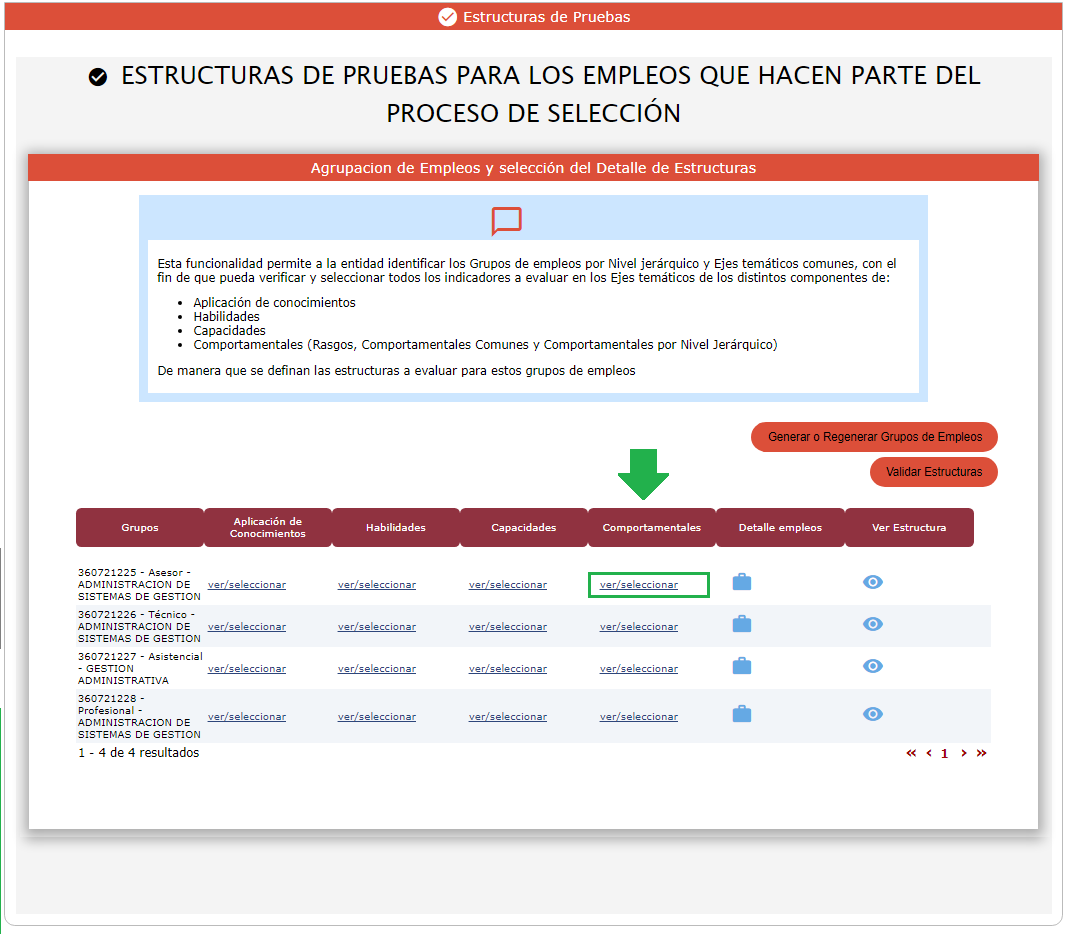Open Capacidades ver/seleccionar for Asistencial row

pyautogui.click(x=508, y=669)
